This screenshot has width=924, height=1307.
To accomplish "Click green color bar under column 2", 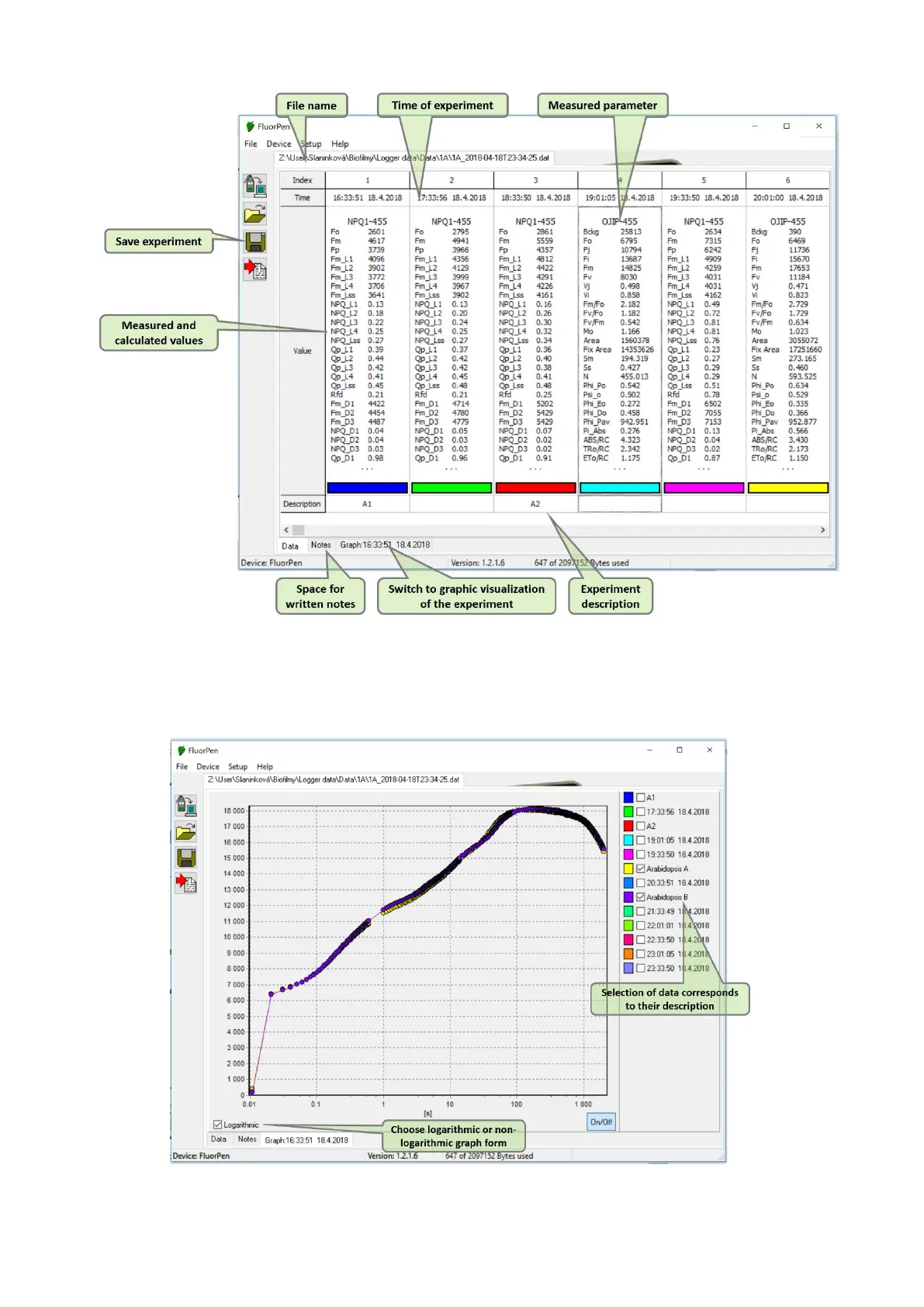I will (452, 487).
